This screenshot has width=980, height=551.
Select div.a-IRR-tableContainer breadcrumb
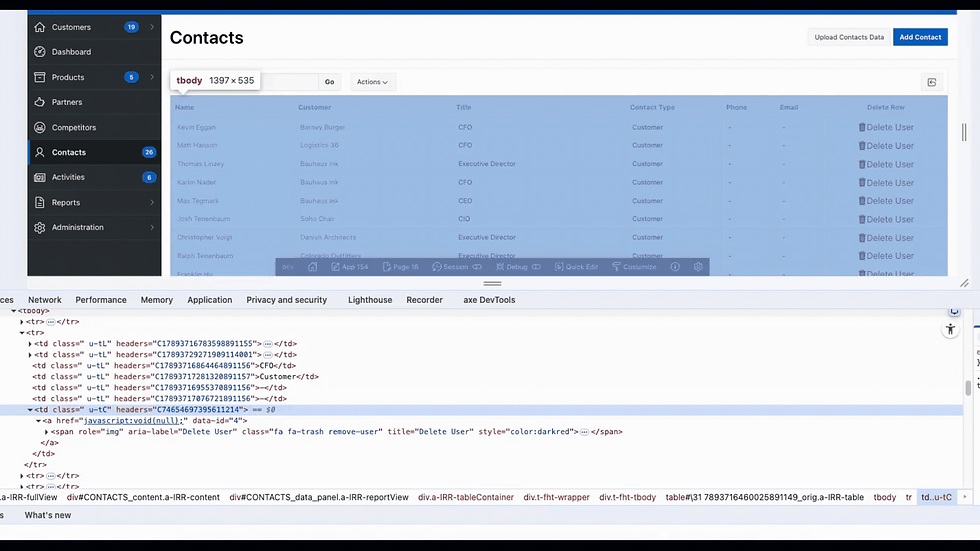(x=466, y=497)
